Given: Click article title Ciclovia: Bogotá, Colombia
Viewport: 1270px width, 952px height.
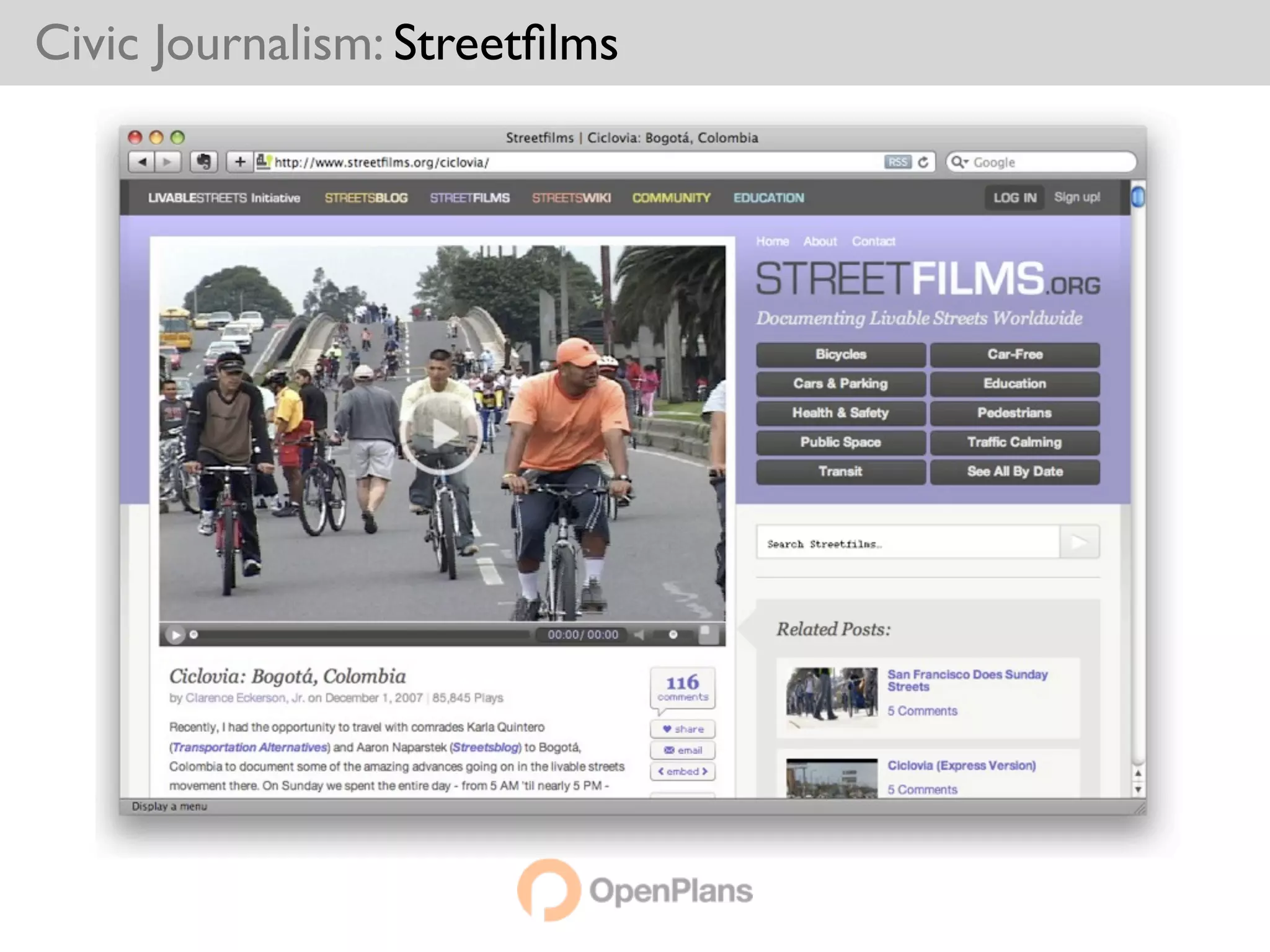Looking at the screenshot, I should [x=288, y=676].
